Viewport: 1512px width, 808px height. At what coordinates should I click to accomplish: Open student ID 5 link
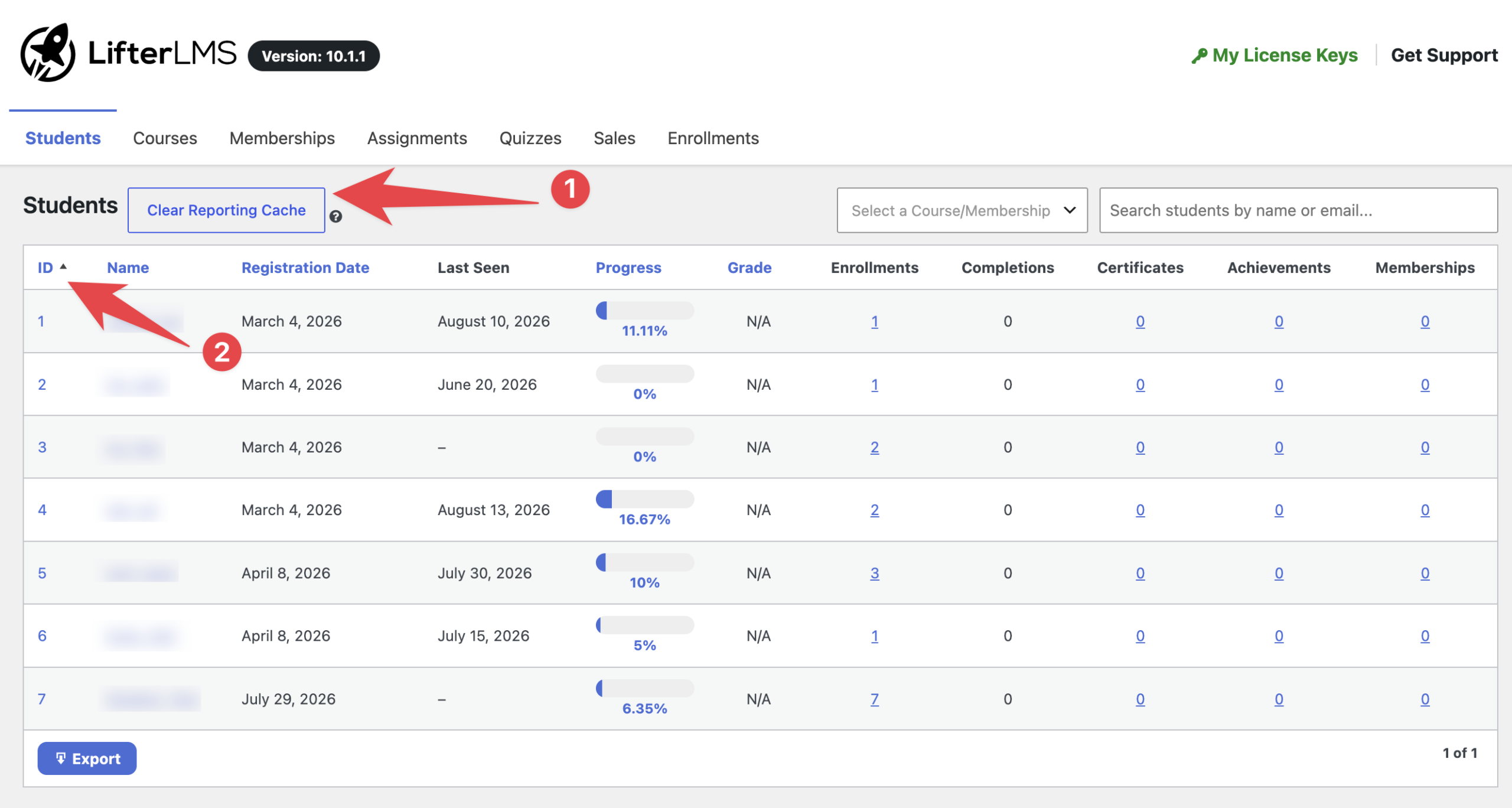[x=42, y=573]
